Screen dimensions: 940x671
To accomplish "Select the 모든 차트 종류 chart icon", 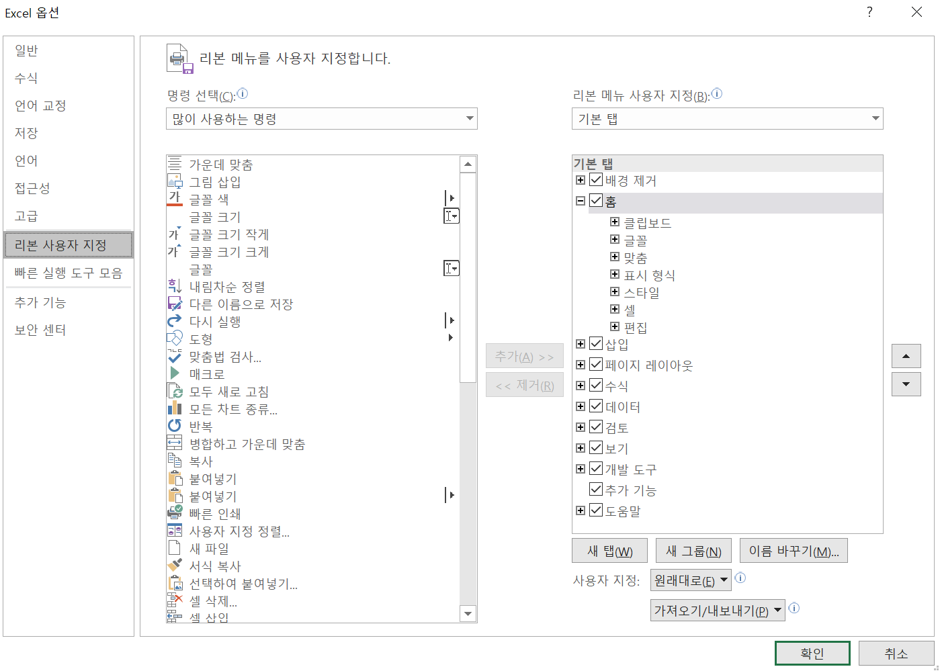I will pyautogui.click(x=174, y=409).
